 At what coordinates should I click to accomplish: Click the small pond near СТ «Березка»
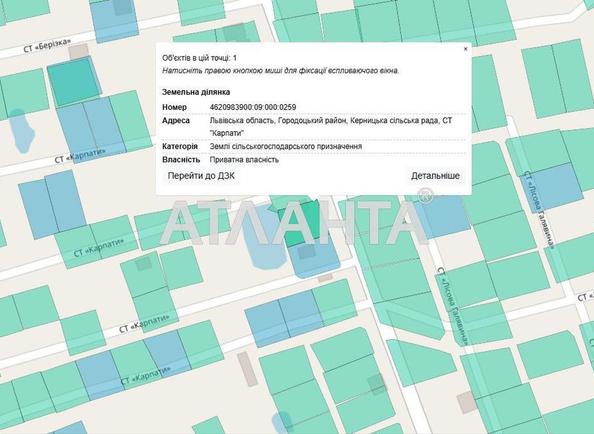[x=21, y=130]
